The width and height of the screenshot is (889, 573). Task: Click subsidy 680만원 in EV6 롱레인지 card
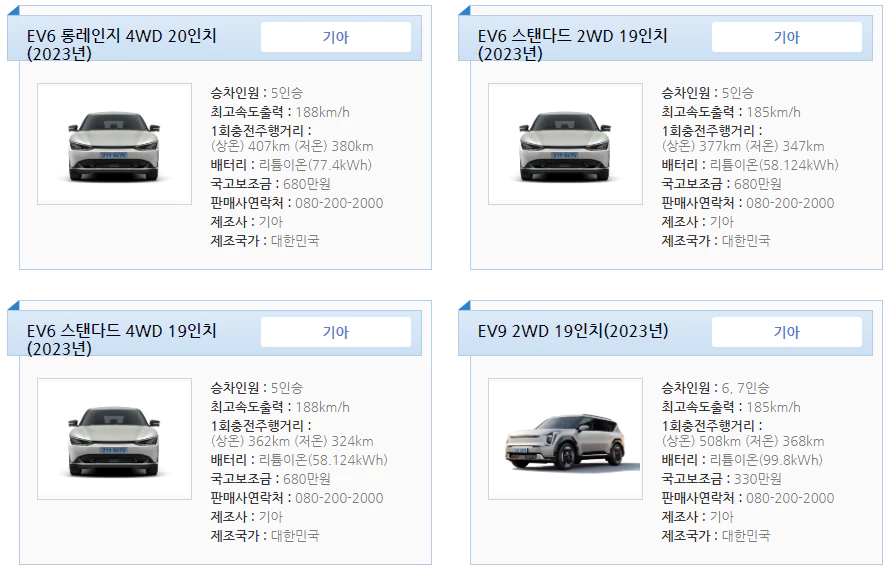(307, 184)
